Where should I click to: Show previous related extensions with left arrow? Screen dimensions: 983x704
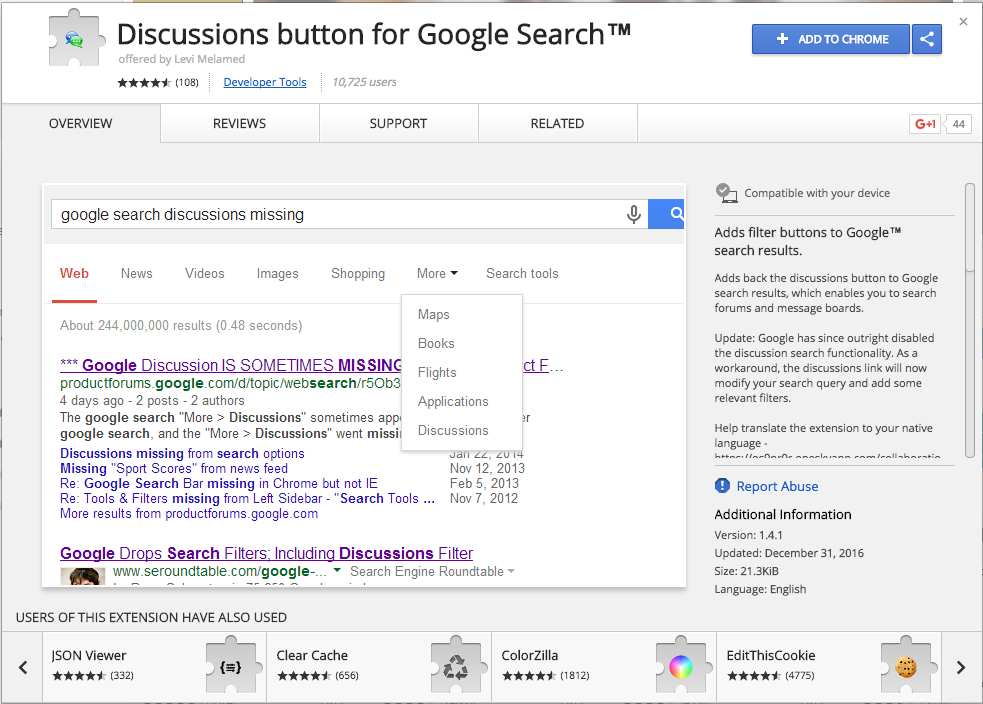click(22, 667)
